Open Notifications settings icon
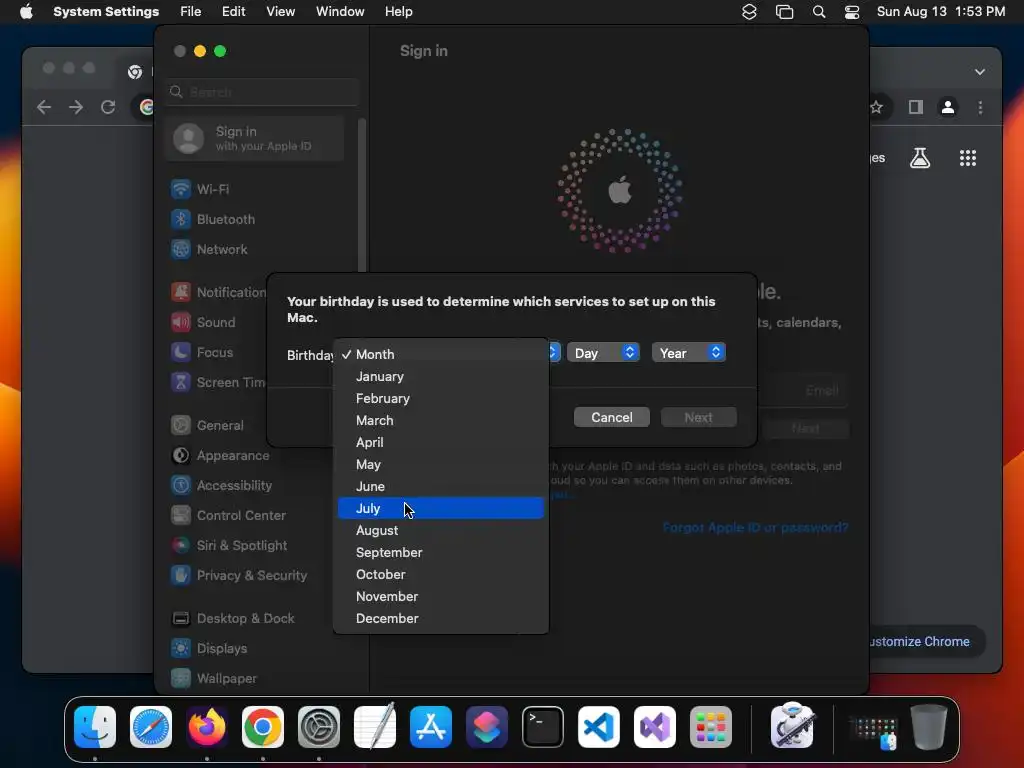The height and width of the screenshot is (768, 1024). (181, 292)
